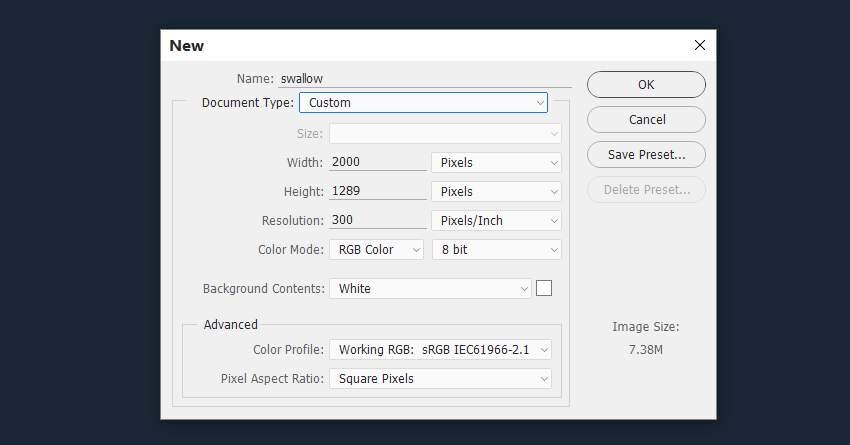Click the Background Contents: label
This screenshot has height=445, width=850.
(x=263, y=289)
